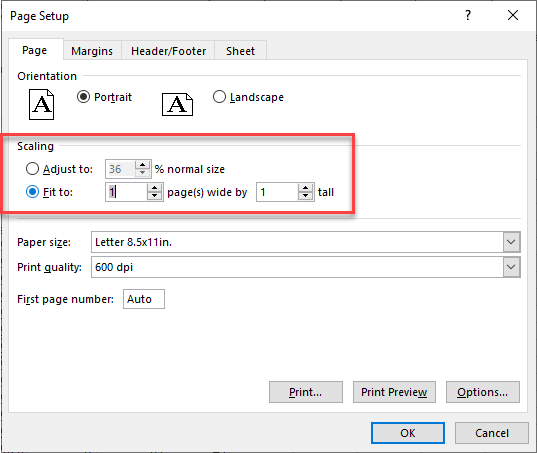The width and height of the screenshot is (537, 453).
Task: Click the portrait page orientation icon
Action: pos(41,104)
